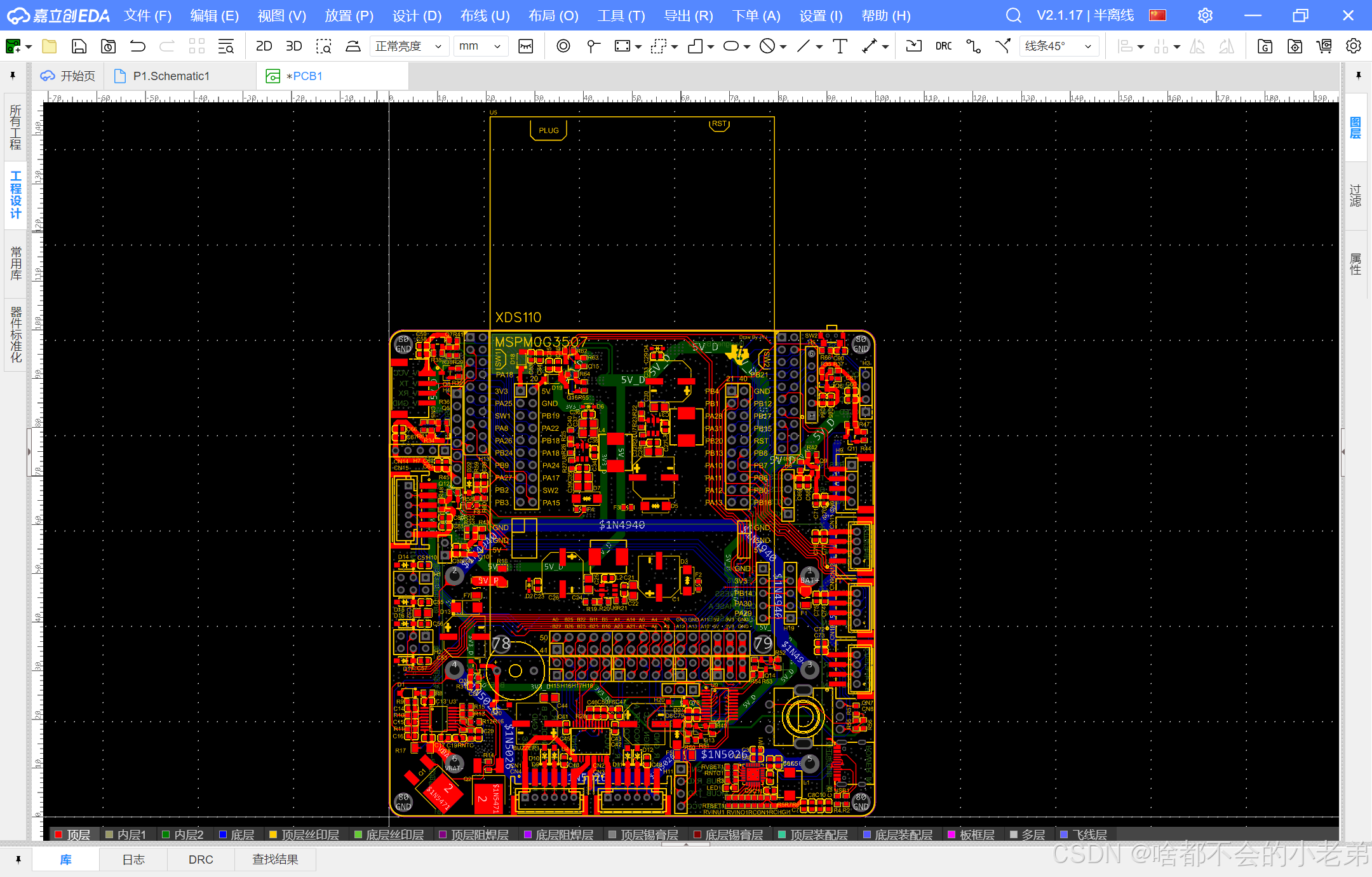
Task: Select the 飞线层 ratline layer
Action: (x=1084, y=834)
